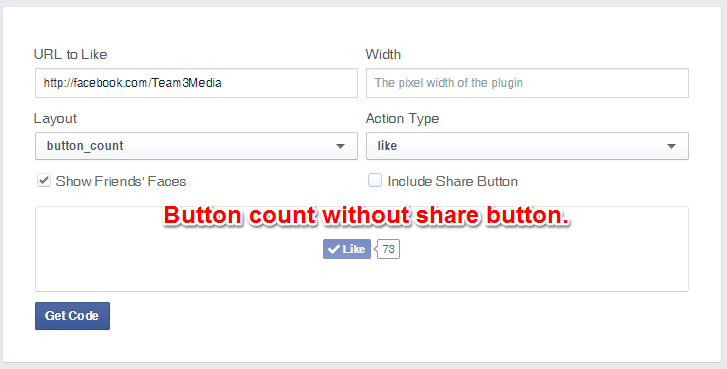Uncheck the Show Friends' Faces checkbox

44,180
